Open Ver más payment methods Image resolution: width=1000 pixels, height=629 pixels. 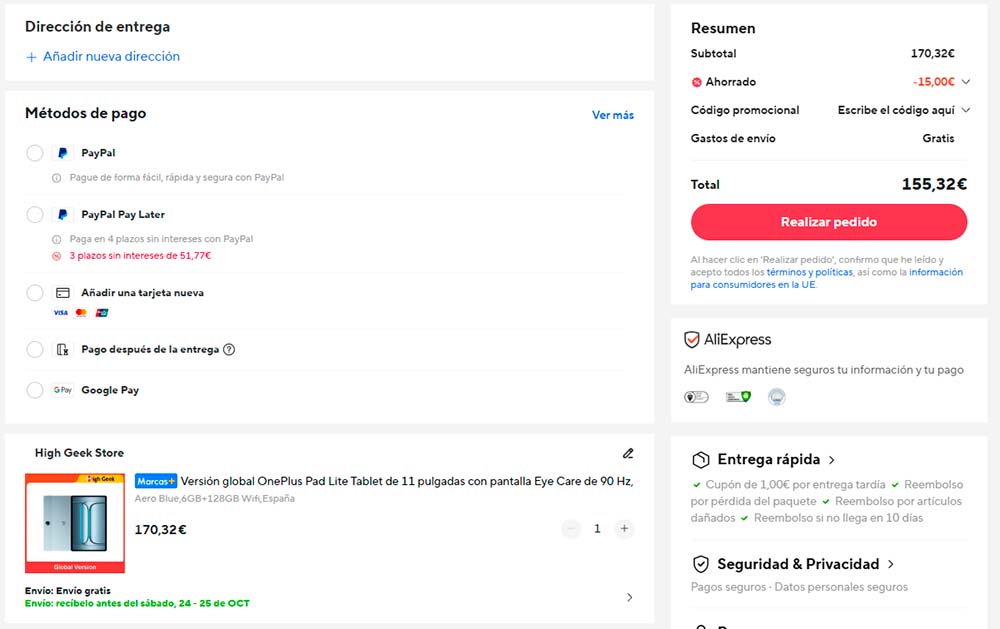[x=612, y=115]
